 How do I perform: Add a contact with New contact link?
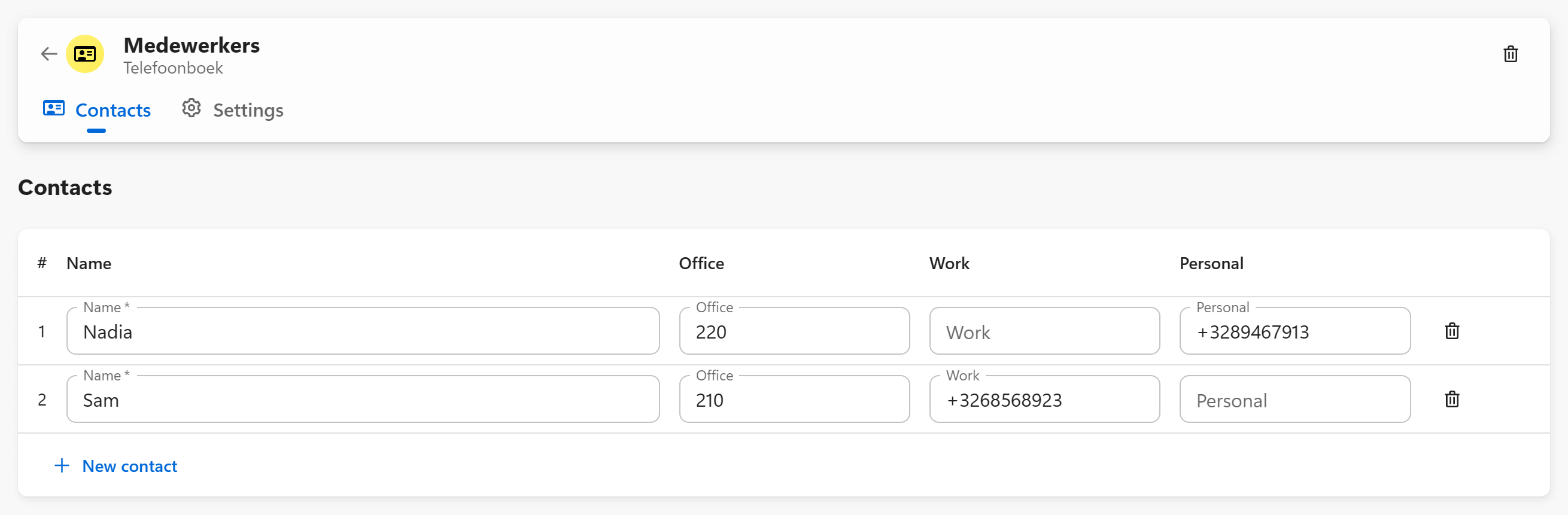129,466
